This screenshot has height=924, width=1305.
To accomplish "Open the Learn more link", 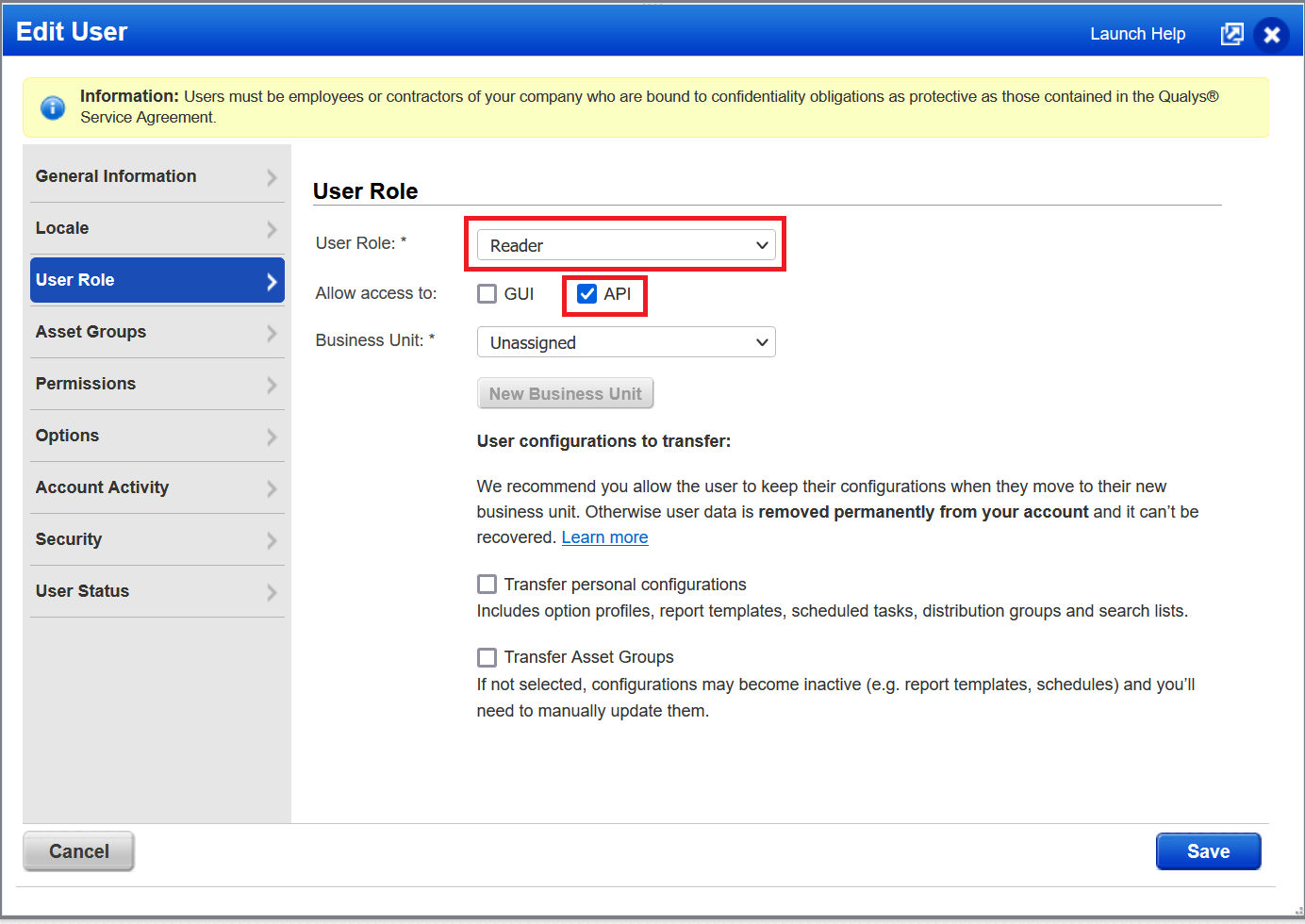I will coord(604,537).
